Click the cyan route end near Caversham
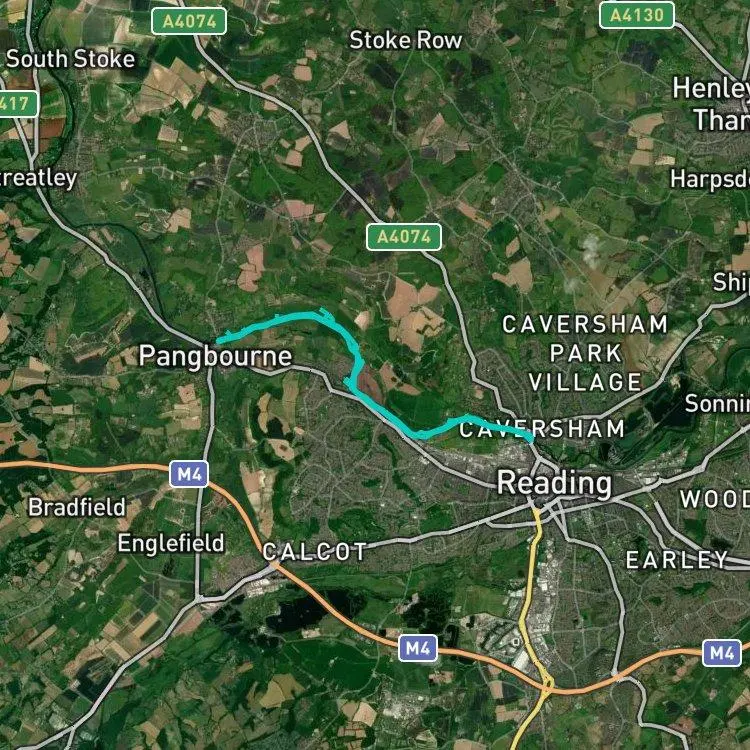Viewport: 750px width, 750px height. 529,437
